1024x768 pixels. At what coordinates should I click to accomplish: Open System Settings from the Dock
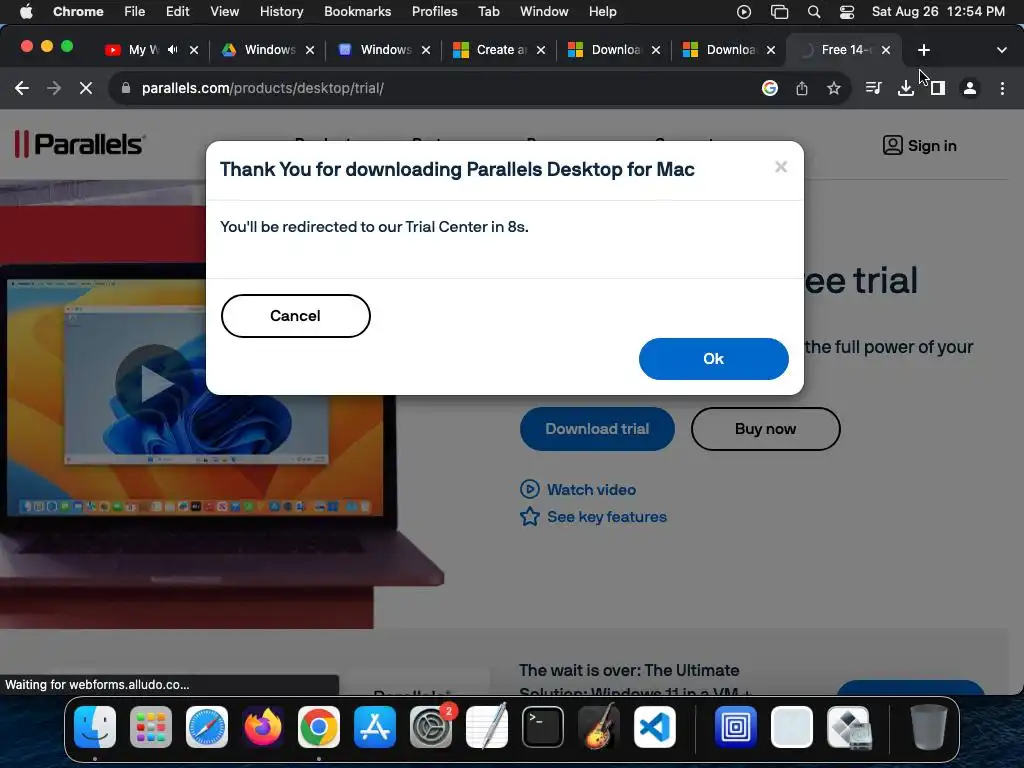click(x=431, y=727)
